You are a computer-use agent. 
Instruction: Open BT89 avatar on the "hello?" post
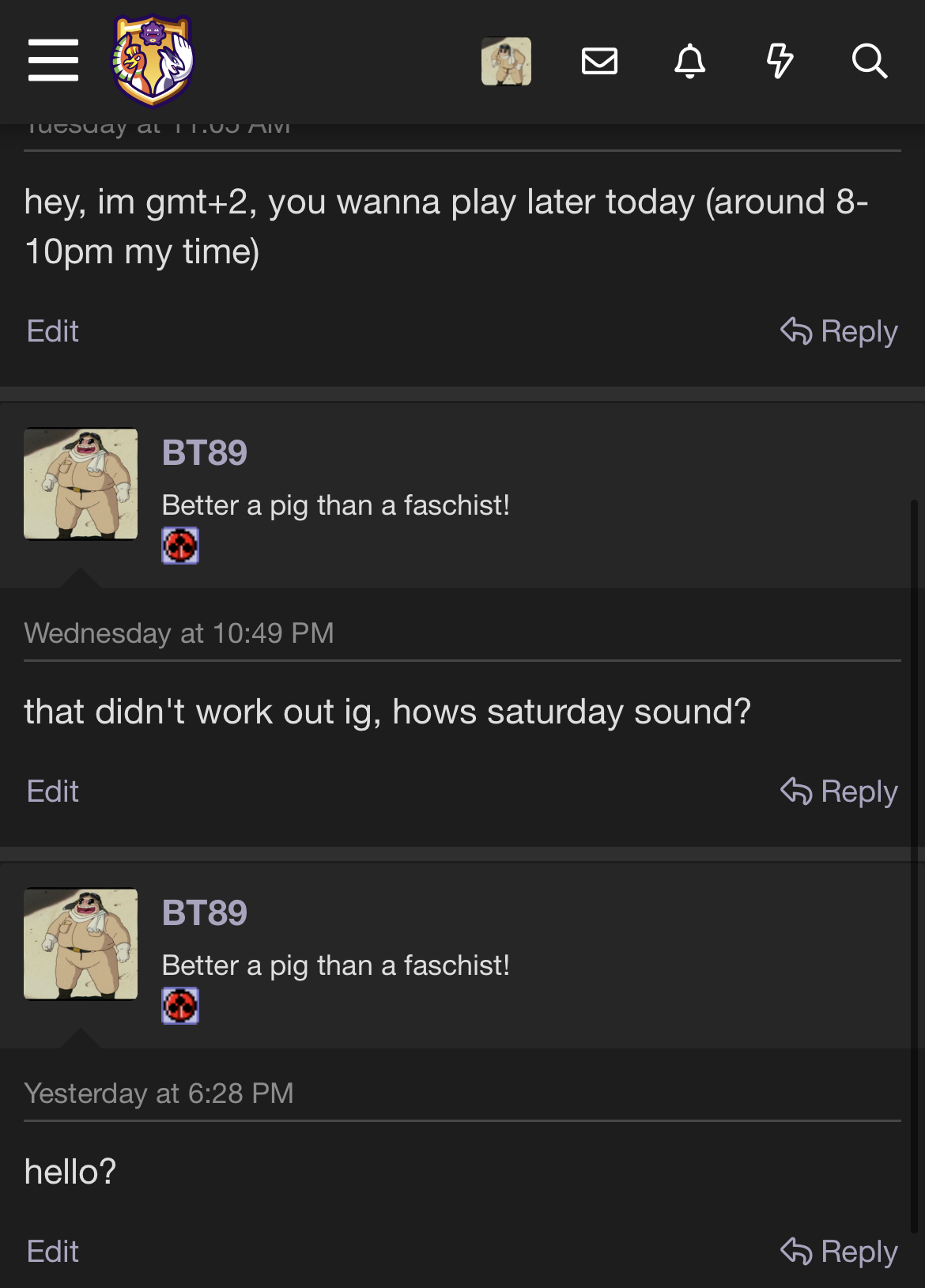tap(81, 944)
